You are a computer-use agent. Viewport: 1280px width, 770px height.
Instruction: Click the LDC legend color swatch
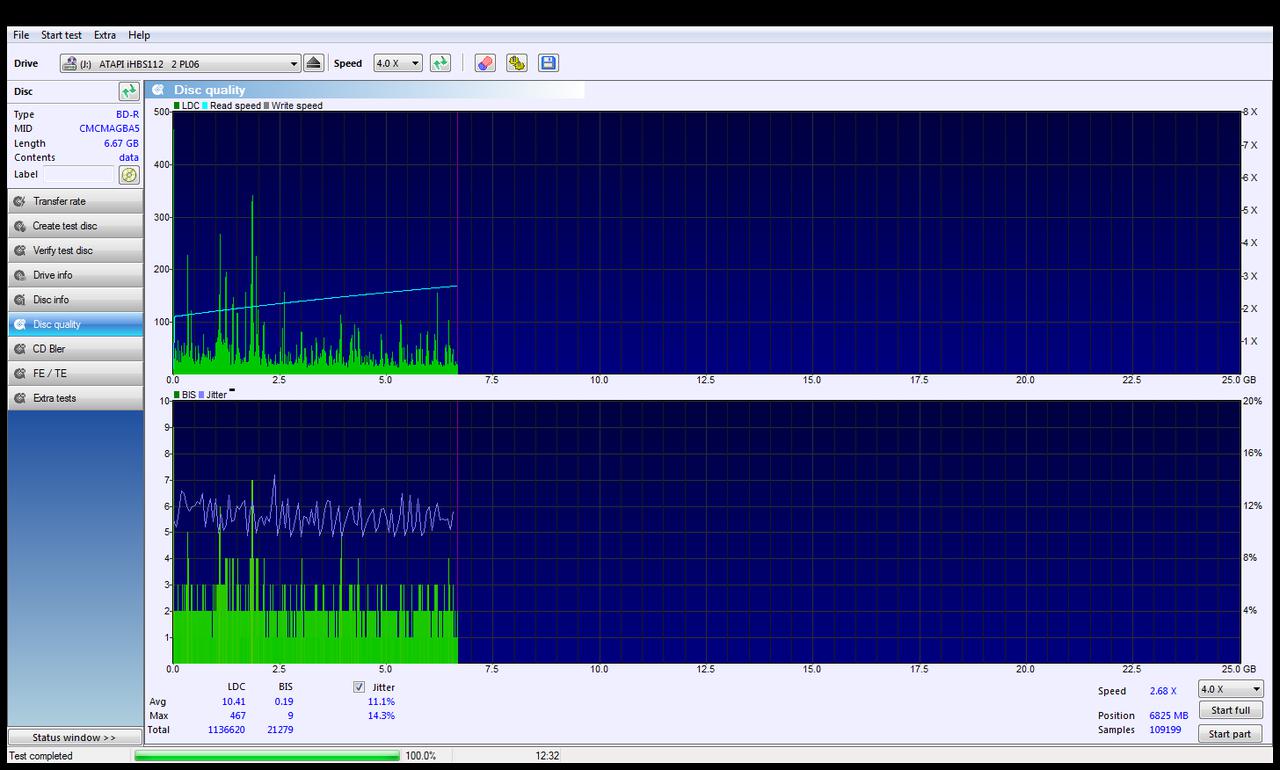(x=177, y=106)
